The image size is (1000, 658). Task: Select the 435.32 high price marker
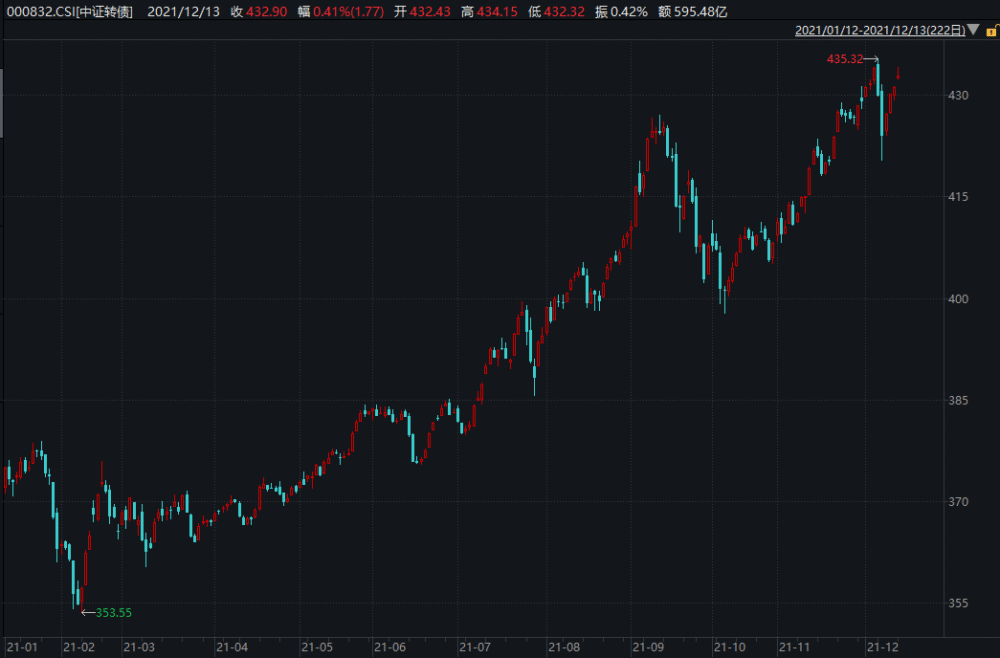845,59
